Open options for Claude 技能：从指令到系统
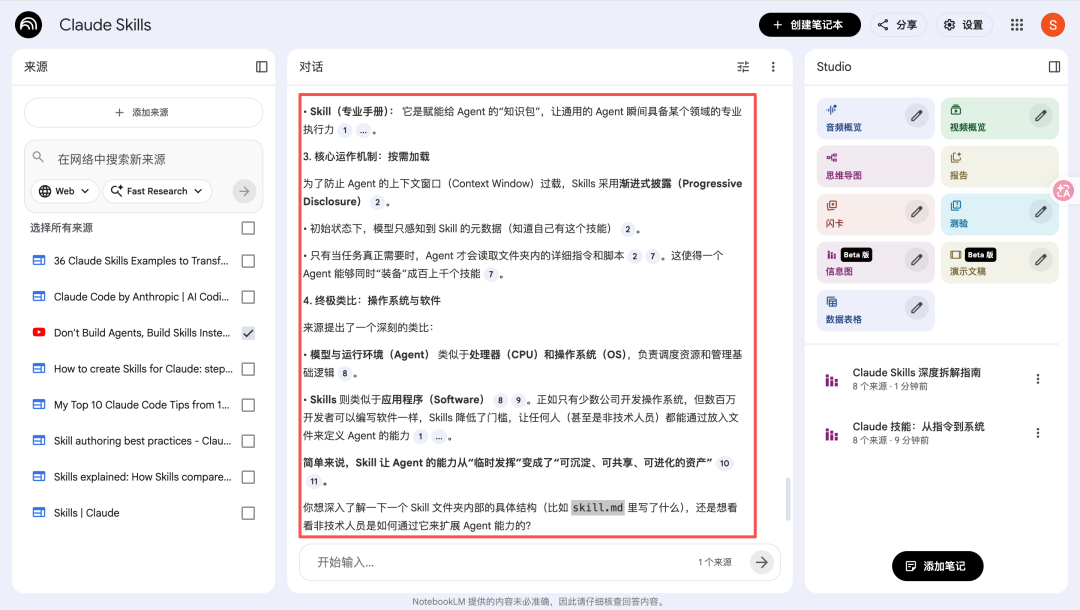Screen dimensions: 1080x610 [x=1037, y=432]
